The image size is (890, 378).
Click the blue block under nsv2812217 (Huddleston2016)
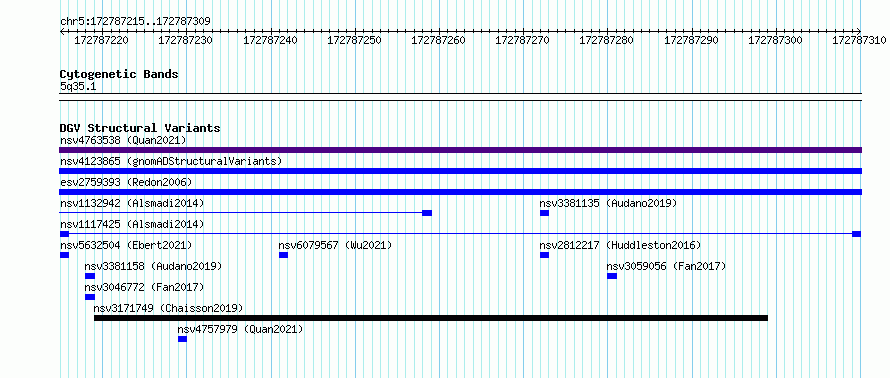tap(544, 255)
